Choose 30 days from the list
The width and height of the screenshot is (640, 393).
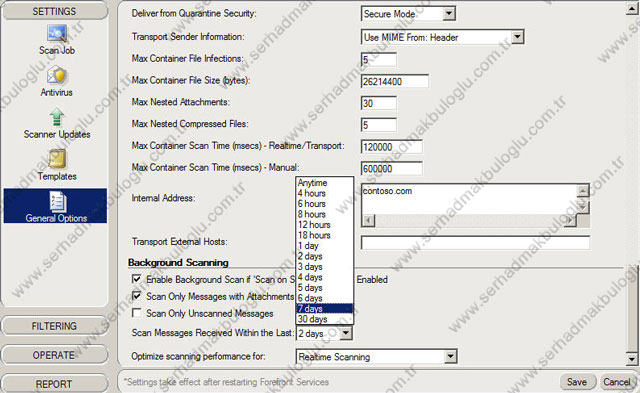(x=324, y=319)
